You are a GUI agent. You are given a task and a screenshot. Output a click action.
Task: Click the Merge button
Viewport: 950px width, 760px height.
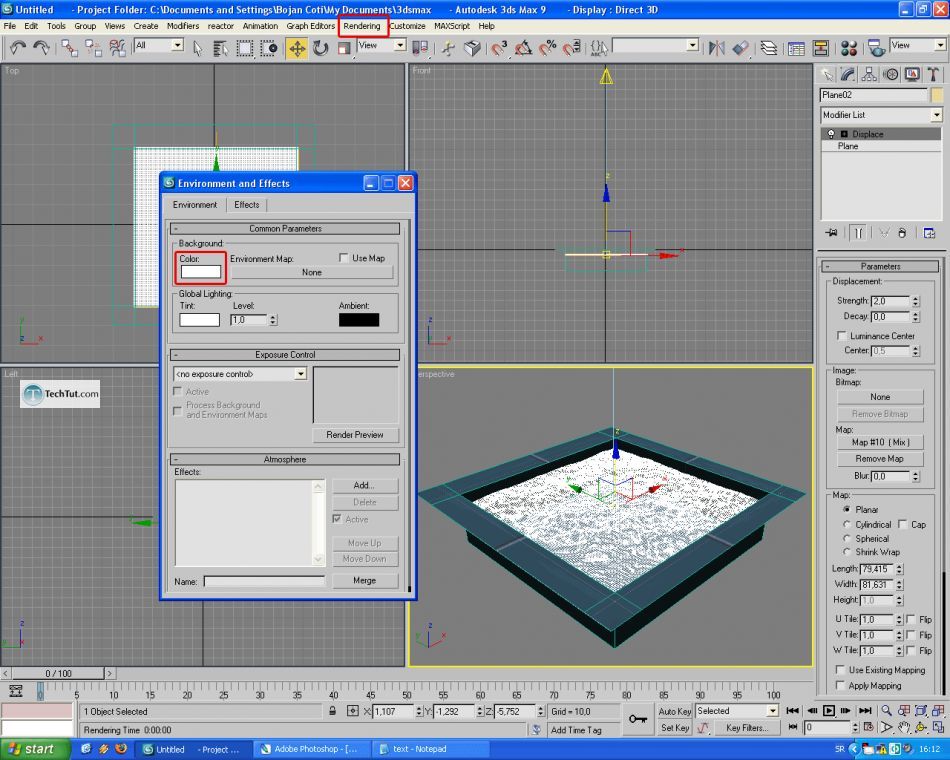364,581
